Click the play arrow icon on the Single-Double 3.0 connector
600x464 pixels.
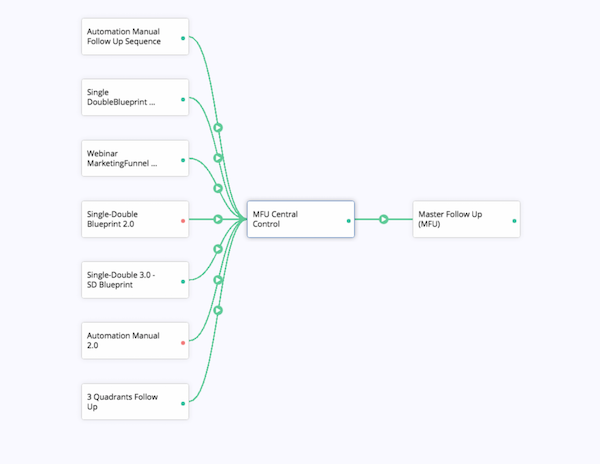click(218, 249)
